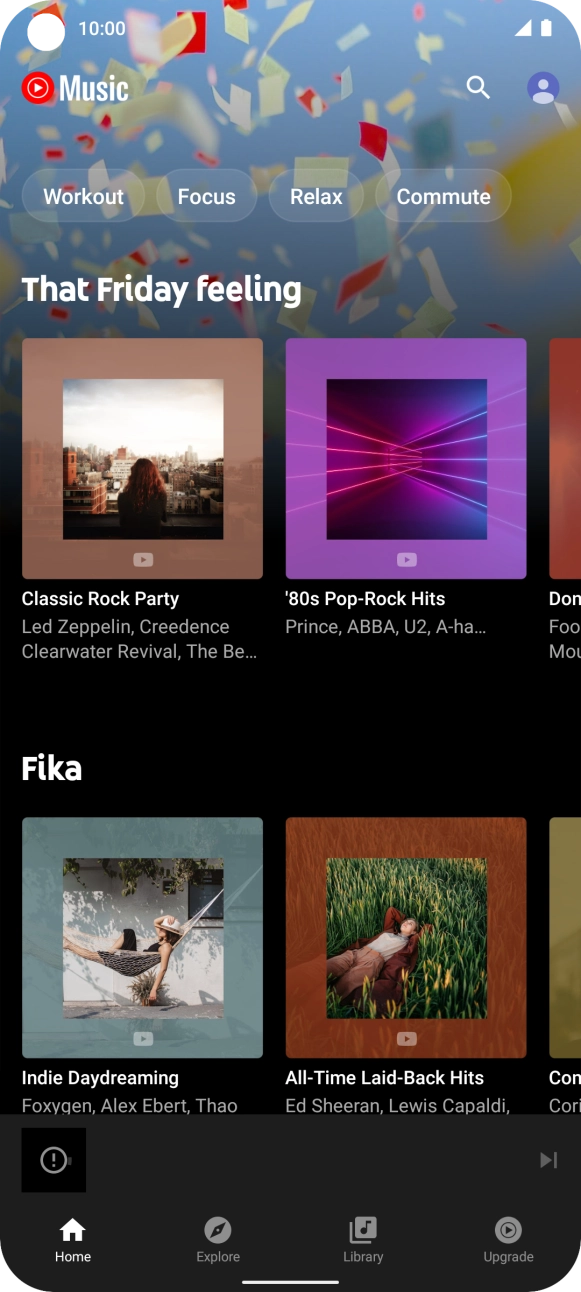
Task: Tap the Classic Rock Party title
Action: 100,599
